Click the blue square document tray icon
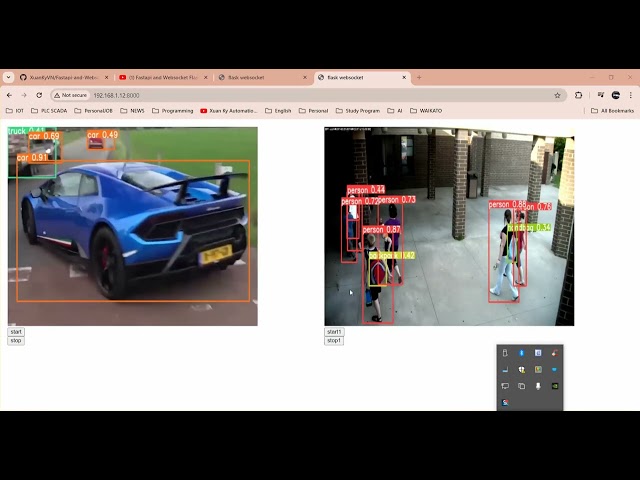640x480 pixels. point(538,353)
